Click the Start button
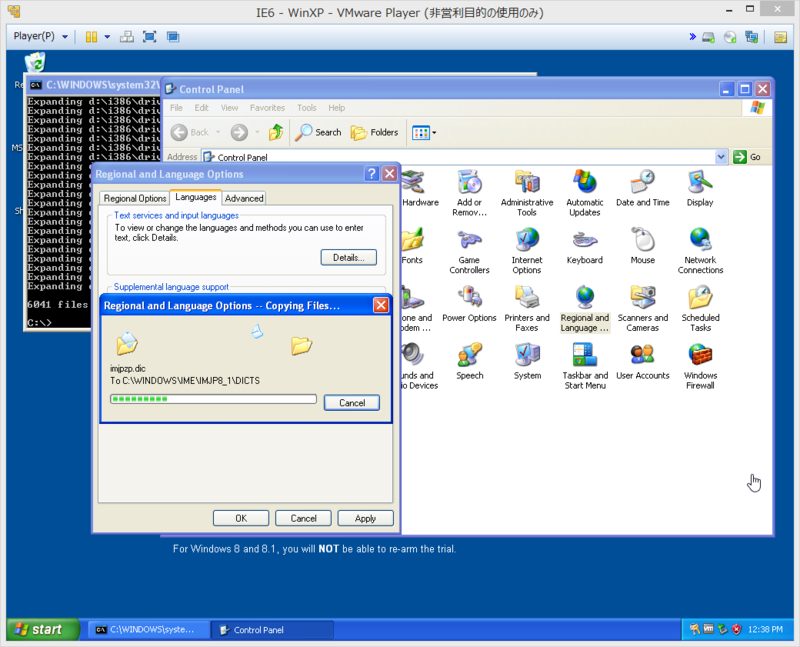The image size is (800, 647). pos(43,629)
